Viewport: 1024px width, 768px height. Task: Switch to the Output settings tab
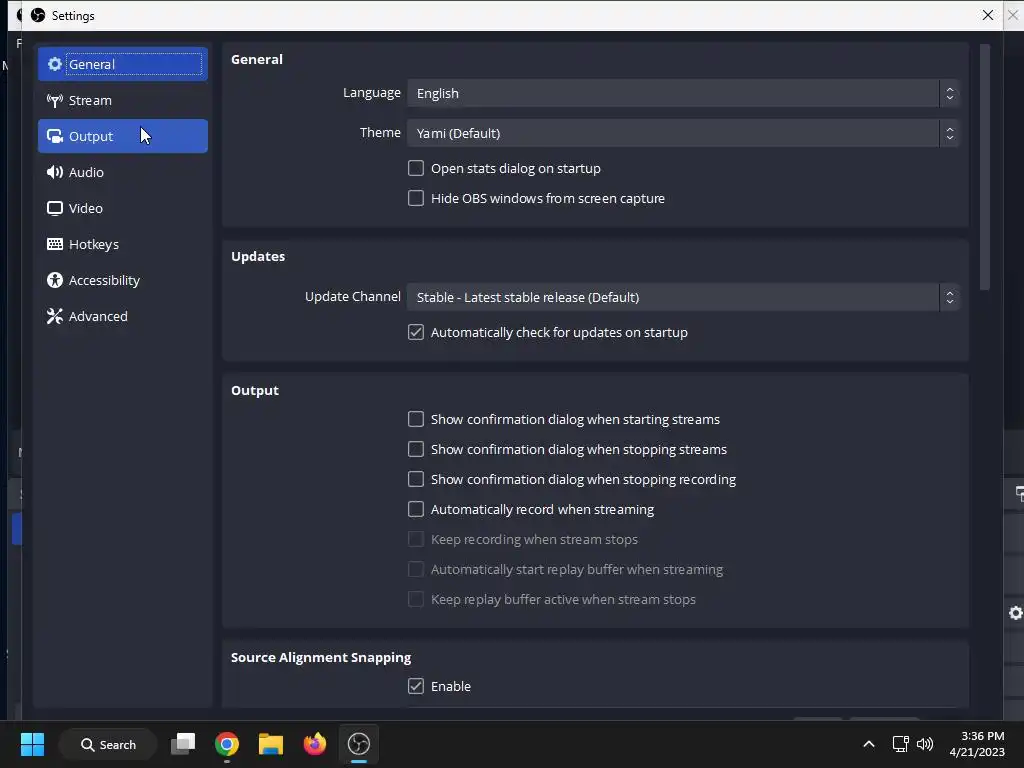[x=123, y=136]
